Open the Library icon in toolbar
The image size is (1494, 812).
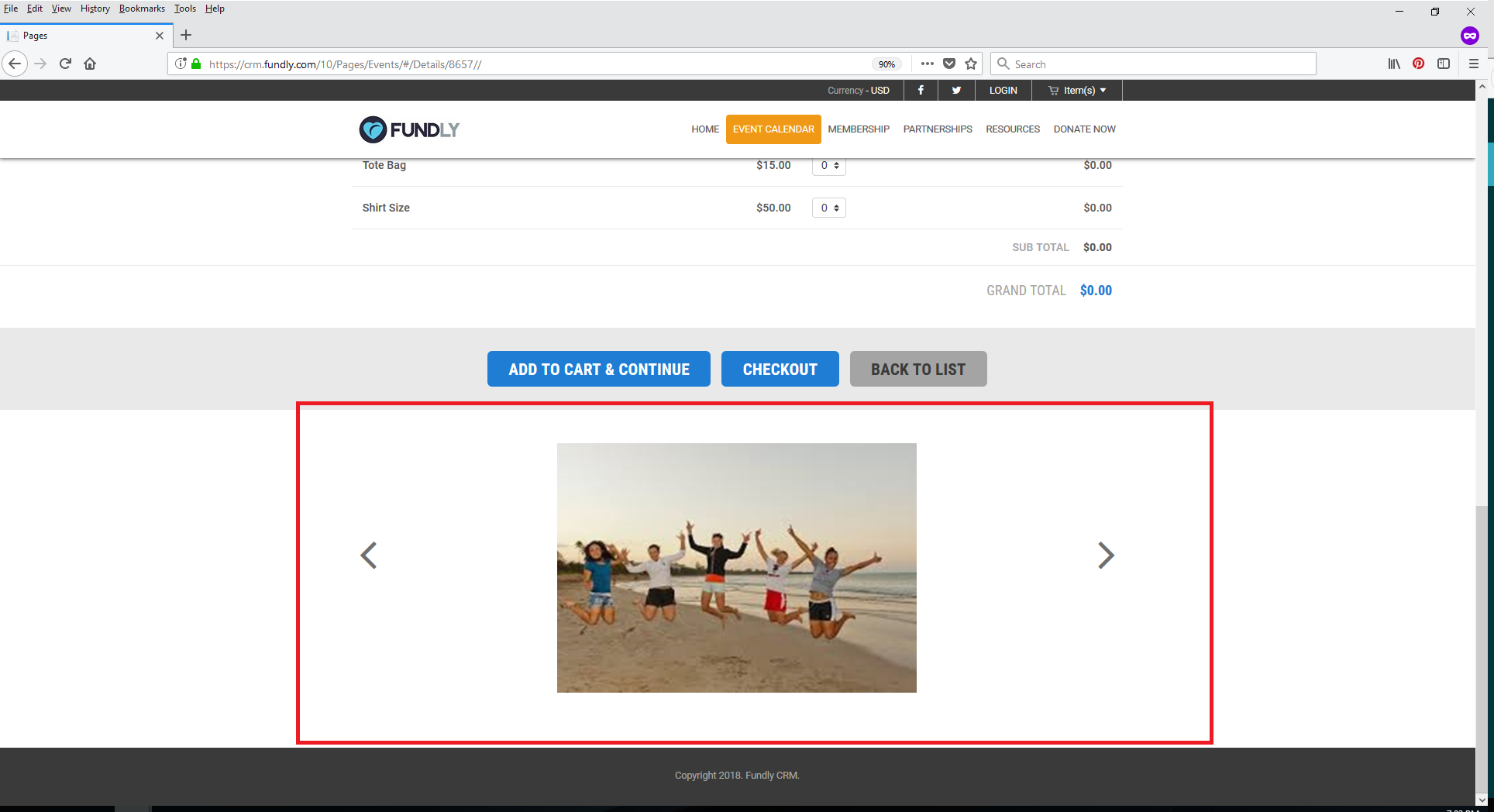1394,64
